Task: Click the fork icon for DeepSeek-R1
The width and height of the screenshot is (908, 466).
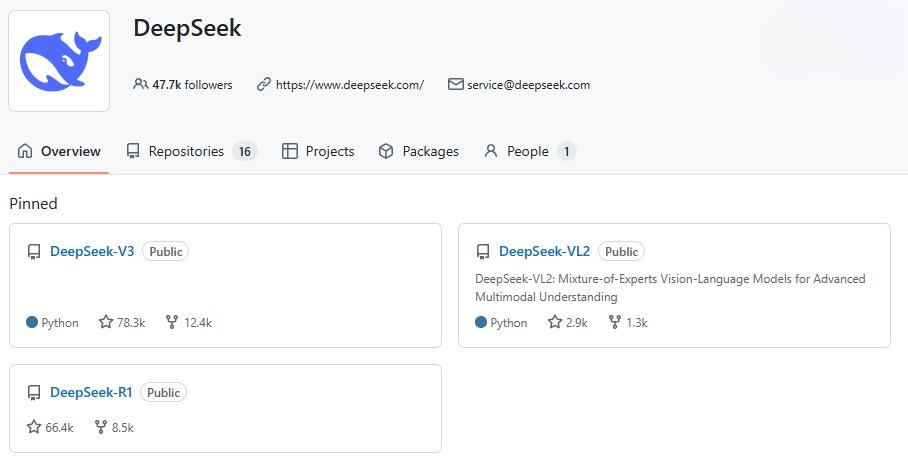Action: [x=101, y=427]
